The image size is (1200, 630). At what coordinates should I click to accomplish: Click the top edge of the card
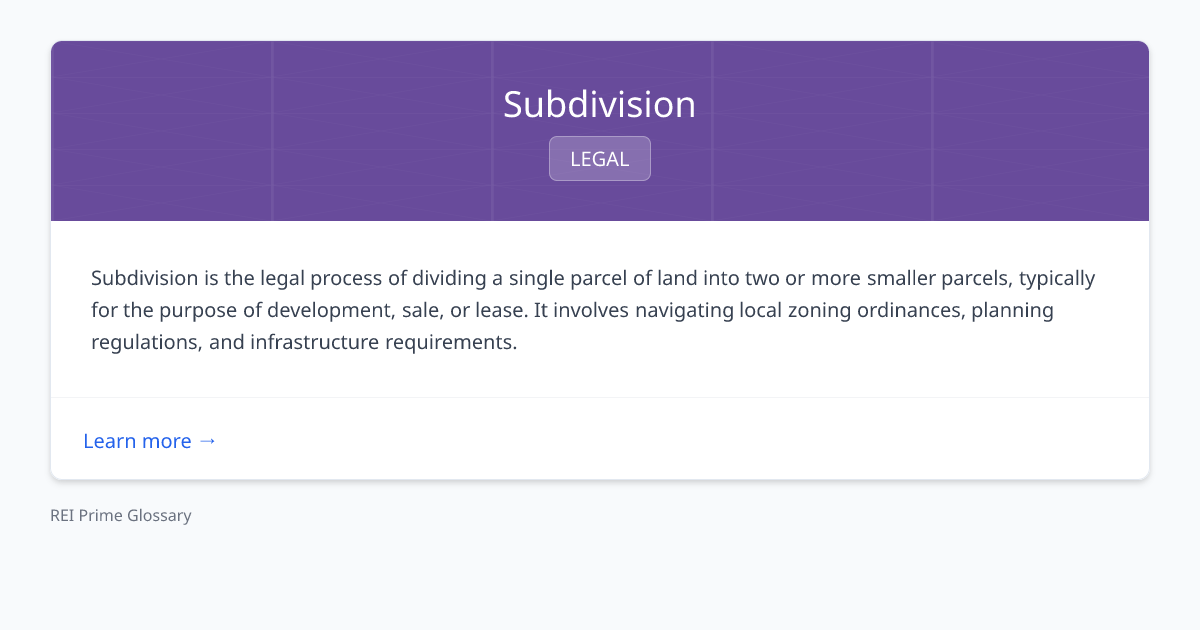pos(600,41)
